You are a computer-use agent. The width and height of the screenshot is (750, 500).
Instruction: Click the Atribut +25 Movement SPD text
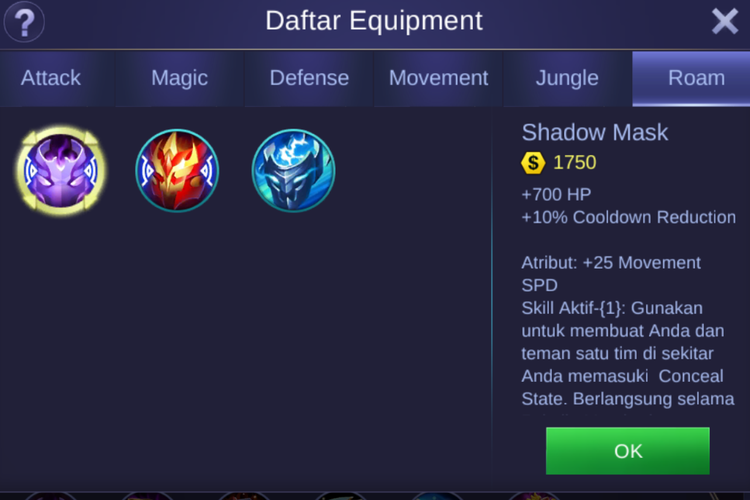611,274
